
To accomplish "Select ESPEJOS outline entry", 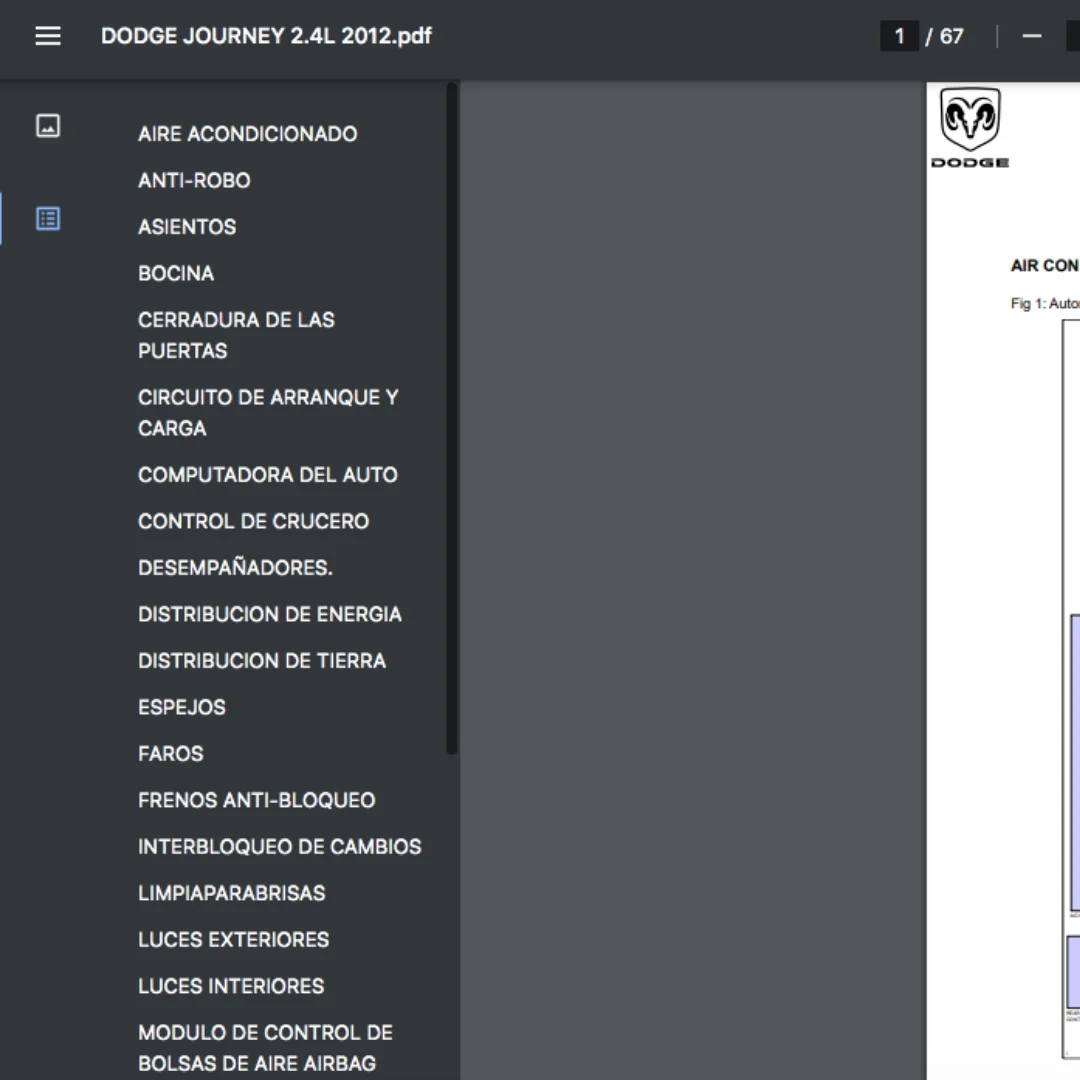I will click(x=182, y=707).
